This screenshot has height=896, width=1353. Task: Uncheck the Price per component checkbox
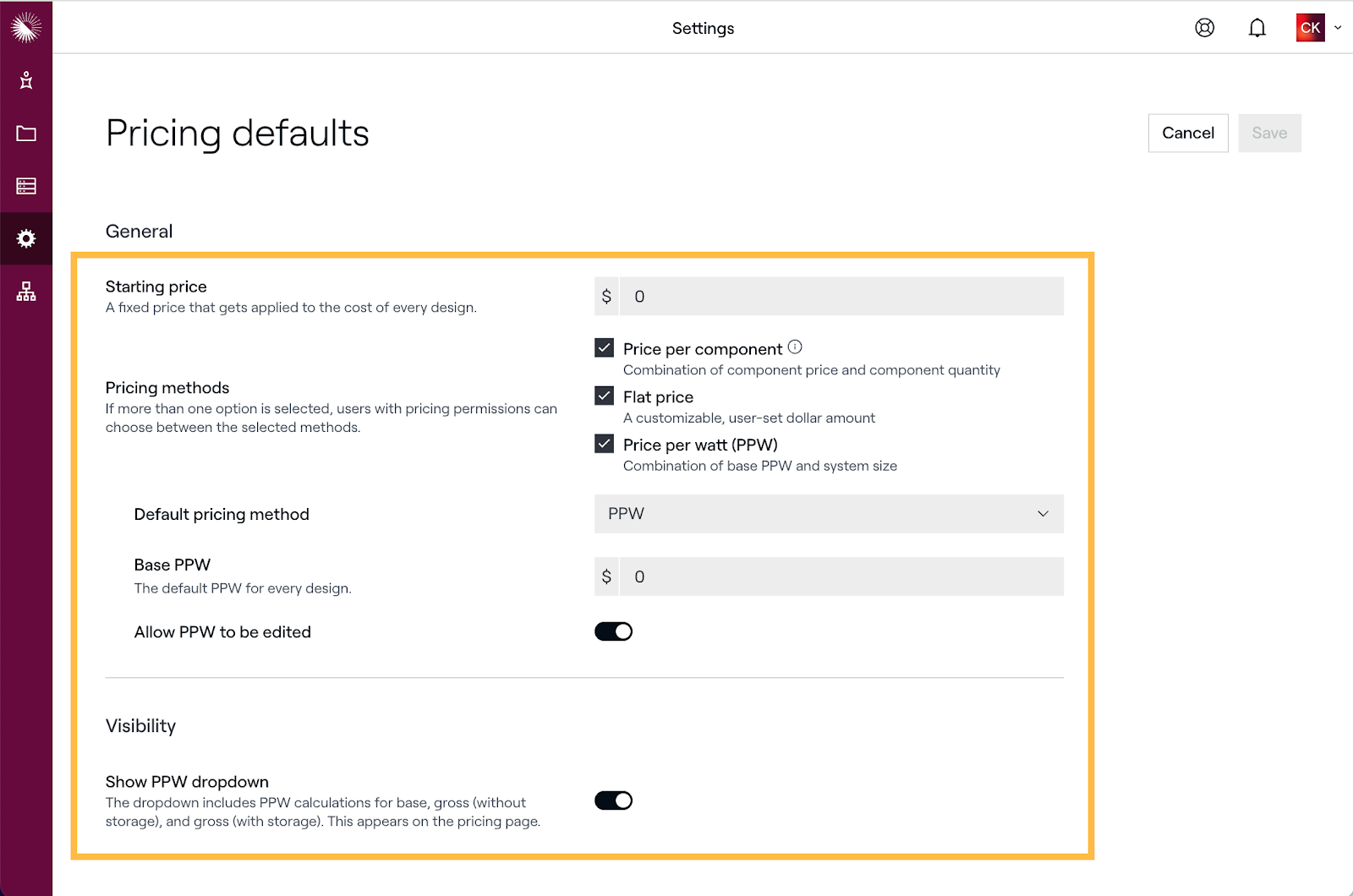point(605,347)
